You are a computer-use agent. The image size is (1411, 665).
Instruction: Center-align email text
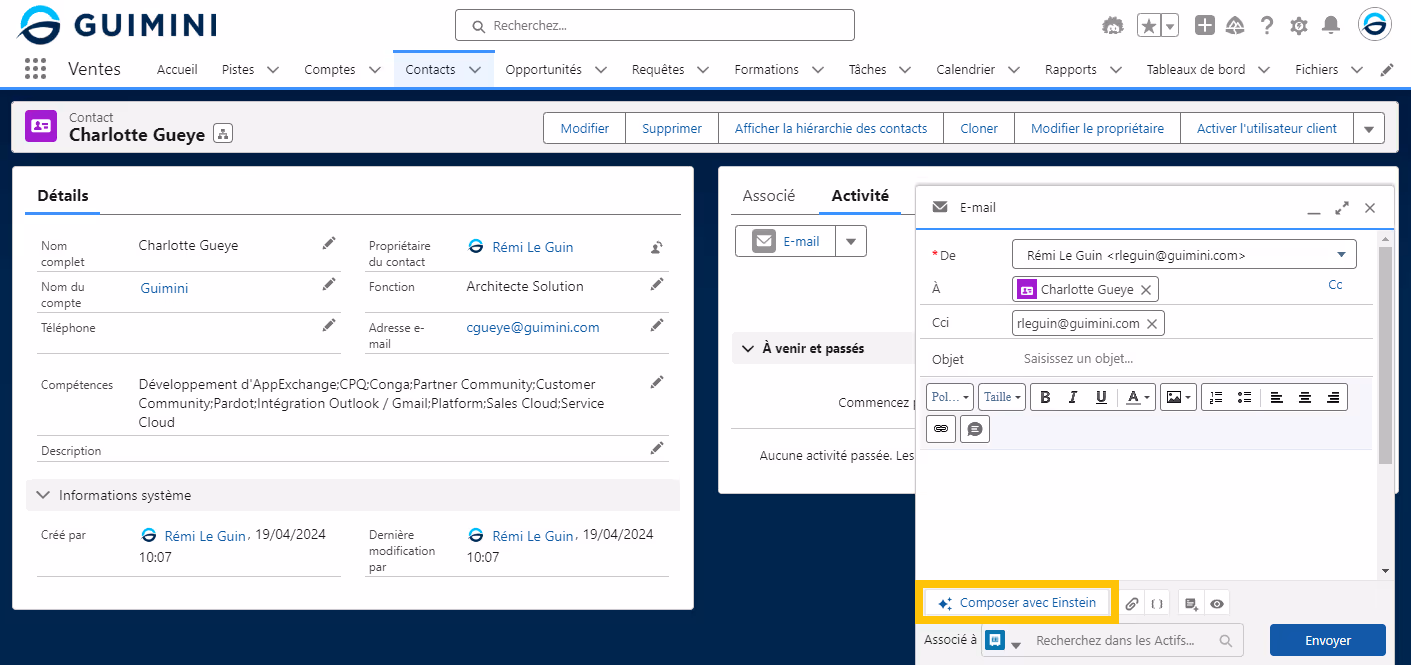tap(1305, 397)
